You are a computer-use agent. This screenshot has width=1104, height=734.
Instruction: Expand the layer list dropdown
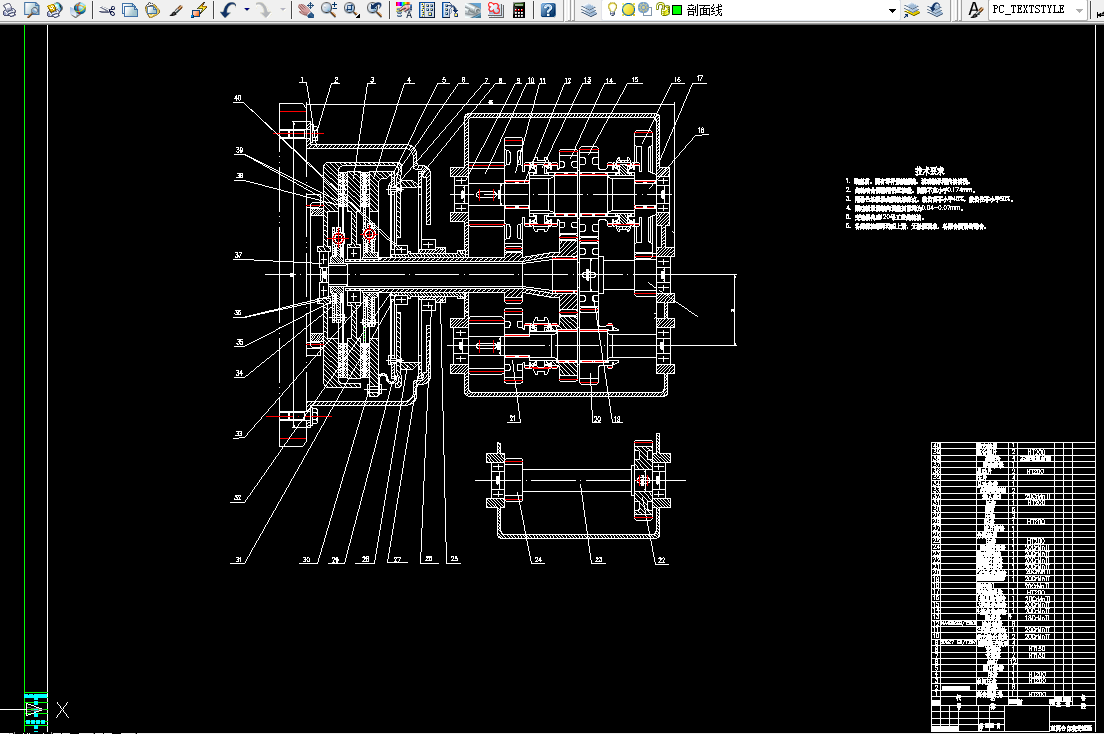(x=892, y=10)
